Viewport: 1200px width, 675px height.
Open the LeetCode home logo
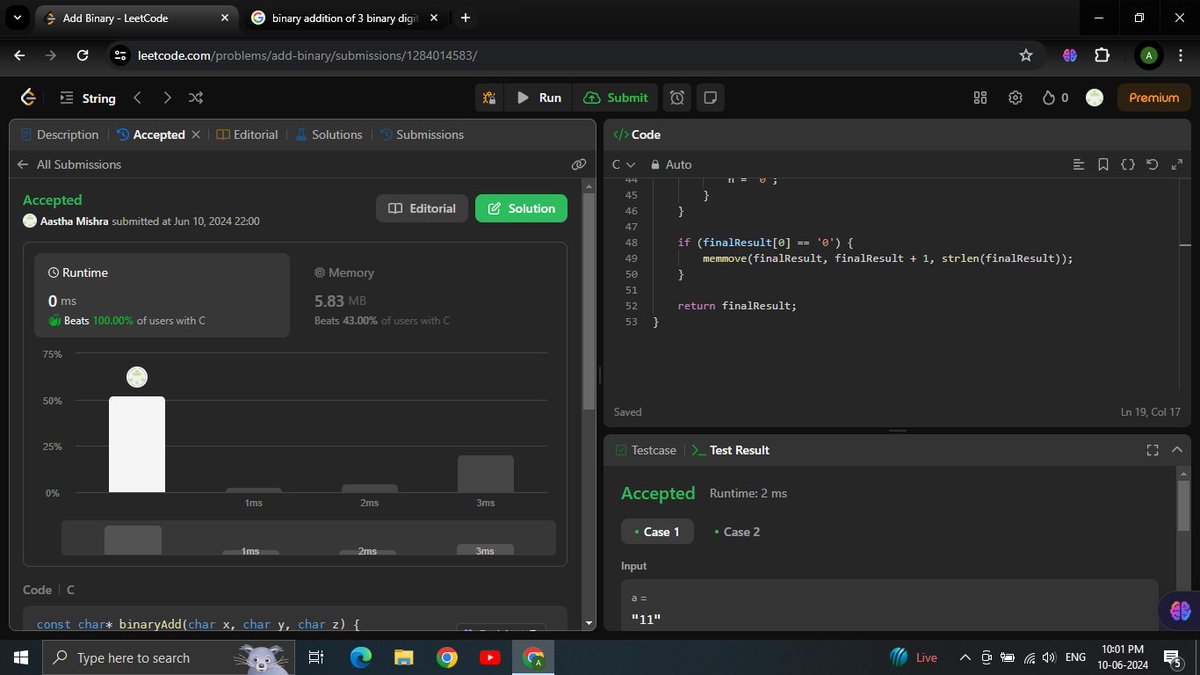point(28,98)
